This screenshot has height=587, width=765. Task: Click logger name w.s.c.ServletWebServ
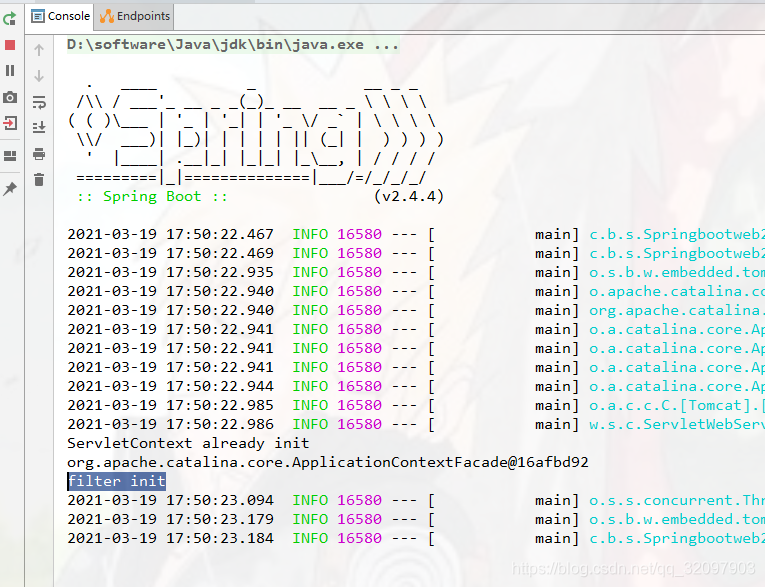[677, 425]
